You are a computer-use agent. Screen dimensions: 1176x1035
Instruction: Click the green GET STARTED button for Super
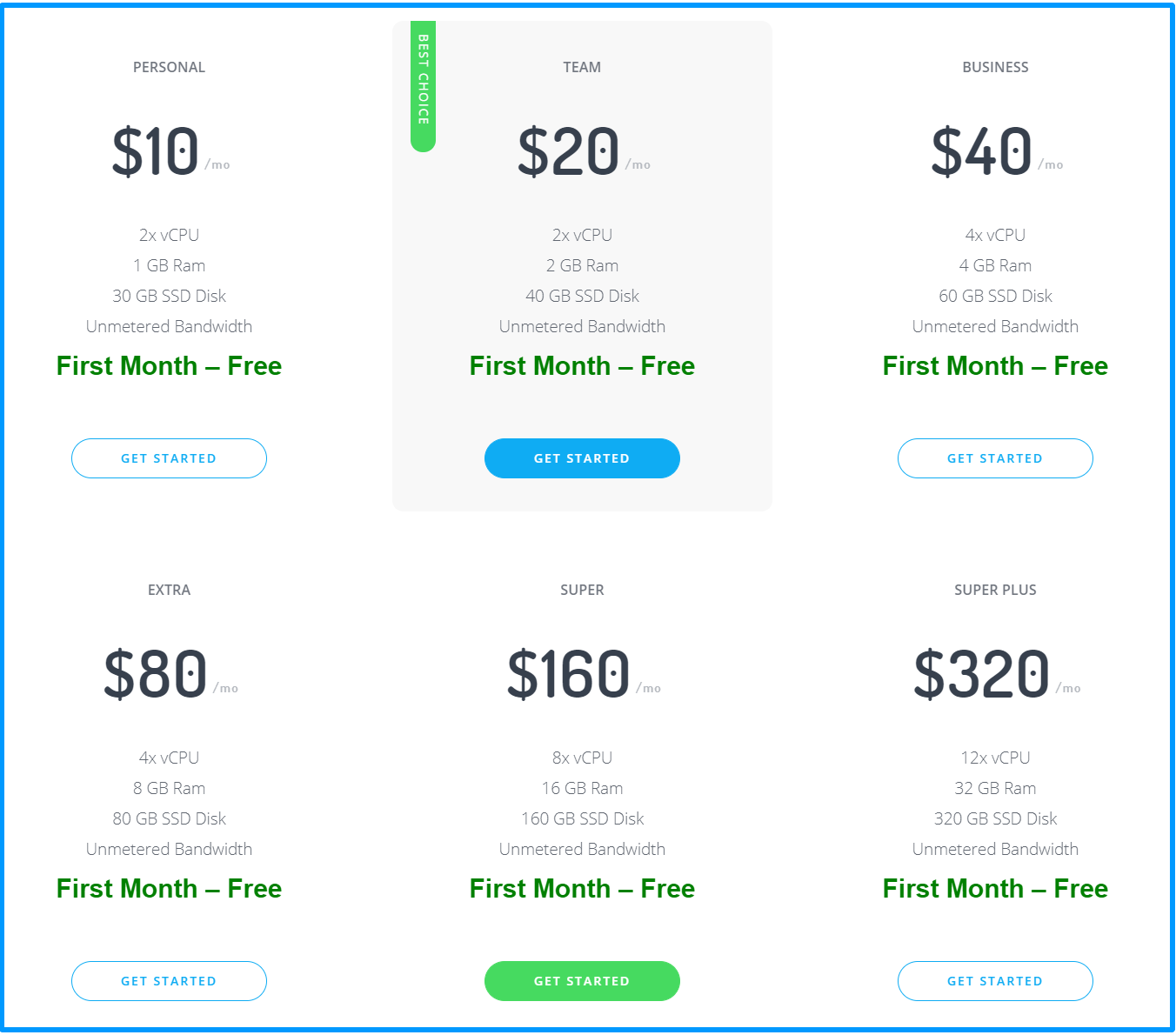[x=582, y=981]
